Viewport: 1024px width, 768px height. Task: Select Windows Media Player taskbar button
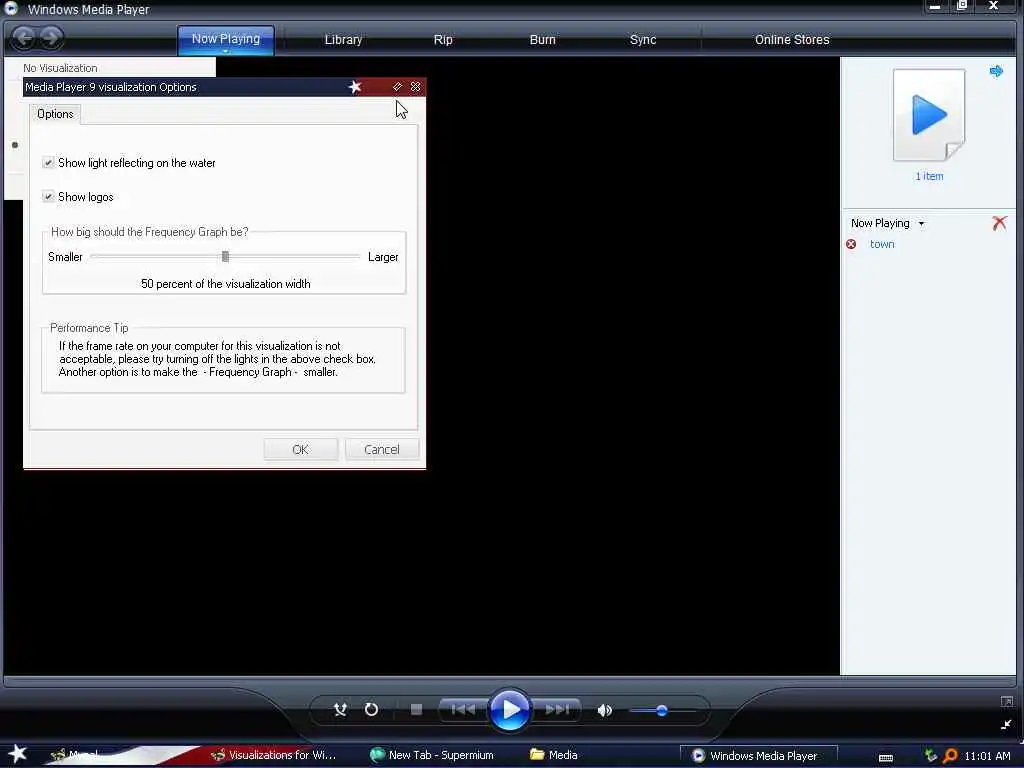(758, 756)
